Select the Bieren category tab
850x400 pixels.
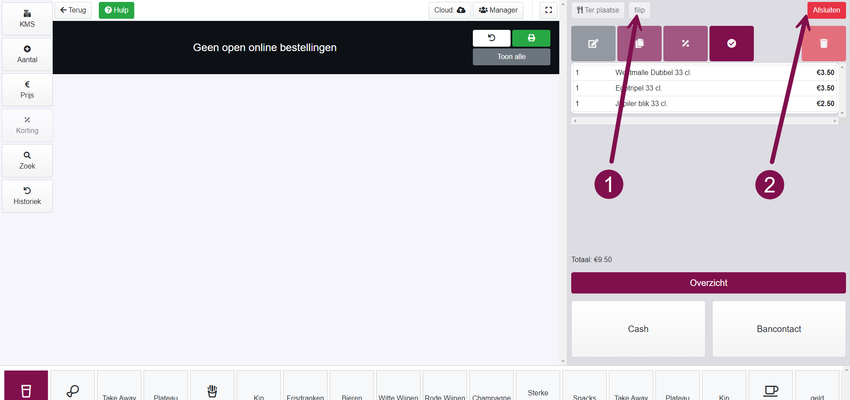click(x=352, y=390)
